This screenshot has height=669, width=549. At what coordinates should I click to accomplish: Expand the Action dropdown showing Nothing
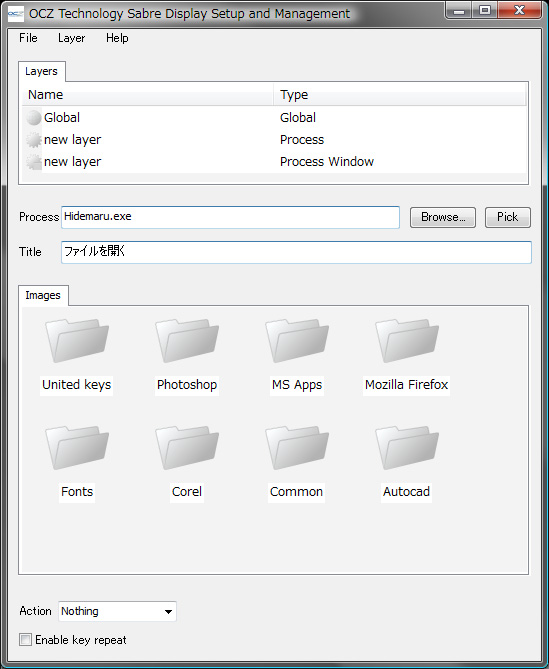(117, 611)
